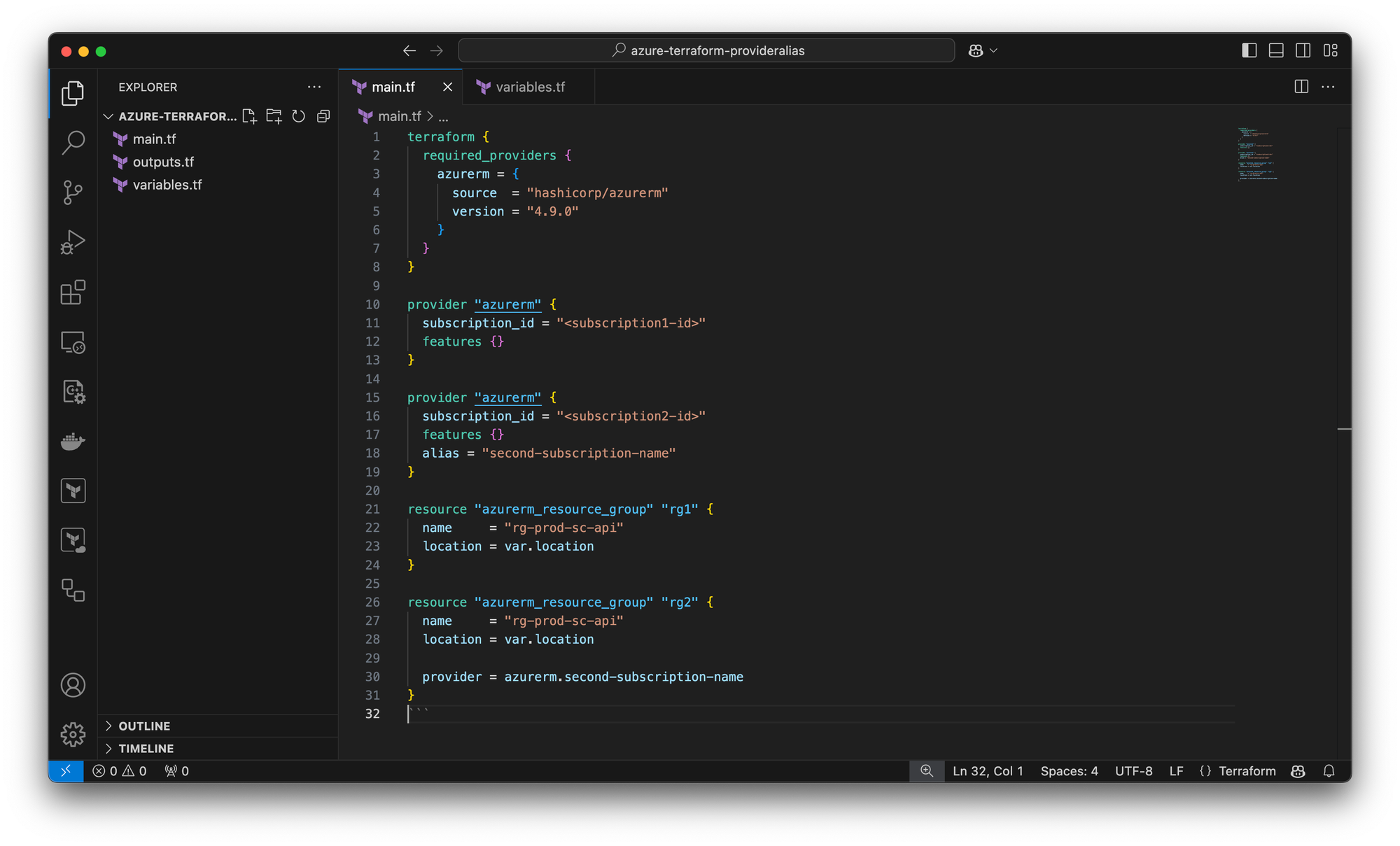Switch to the main.tf tab
This screenshot has width=1400, height=846.
click(393, 87)
